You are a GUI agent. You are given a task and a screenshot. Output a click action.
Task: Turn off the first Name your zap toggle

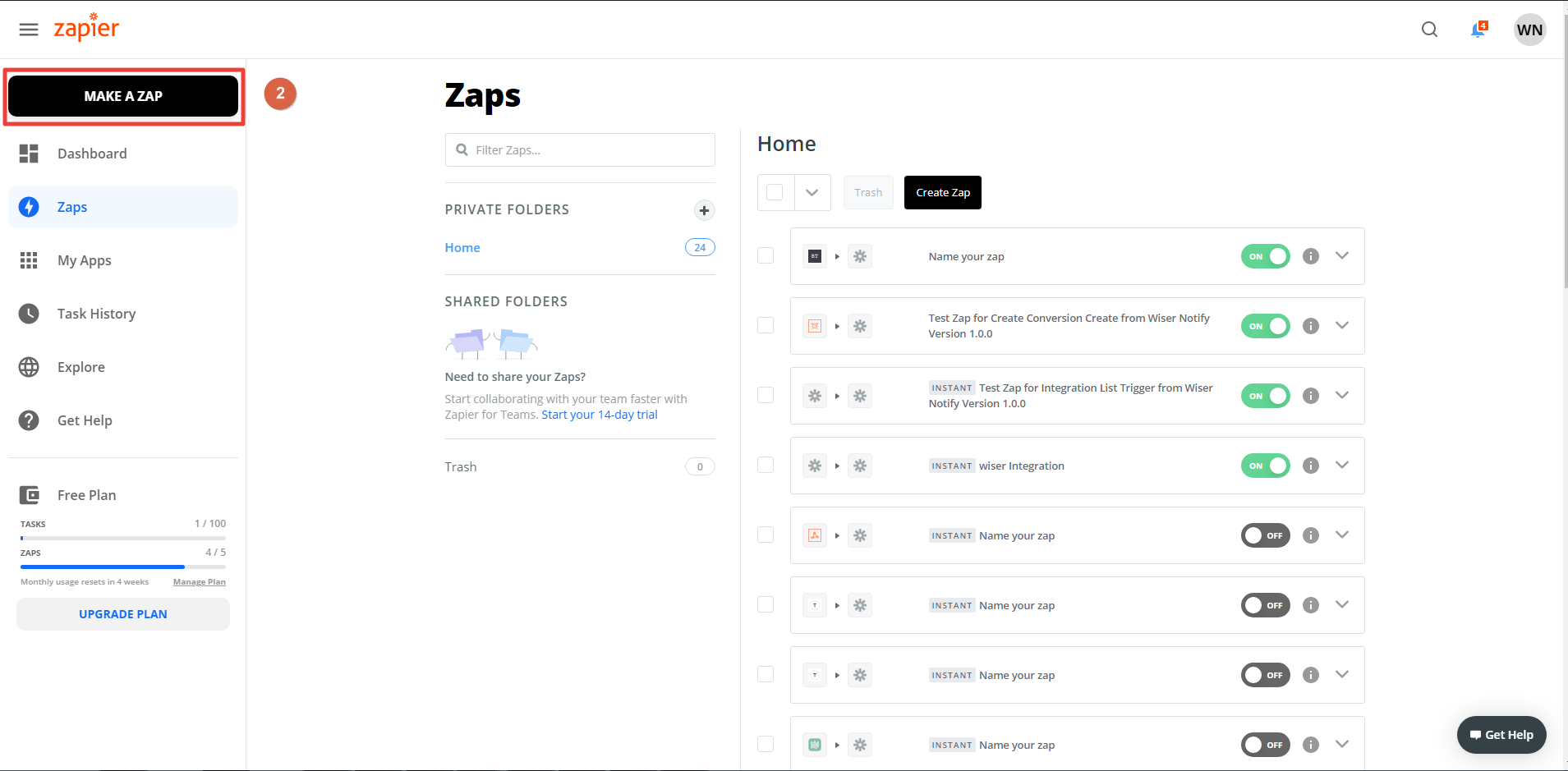[x=1265, y=256]
